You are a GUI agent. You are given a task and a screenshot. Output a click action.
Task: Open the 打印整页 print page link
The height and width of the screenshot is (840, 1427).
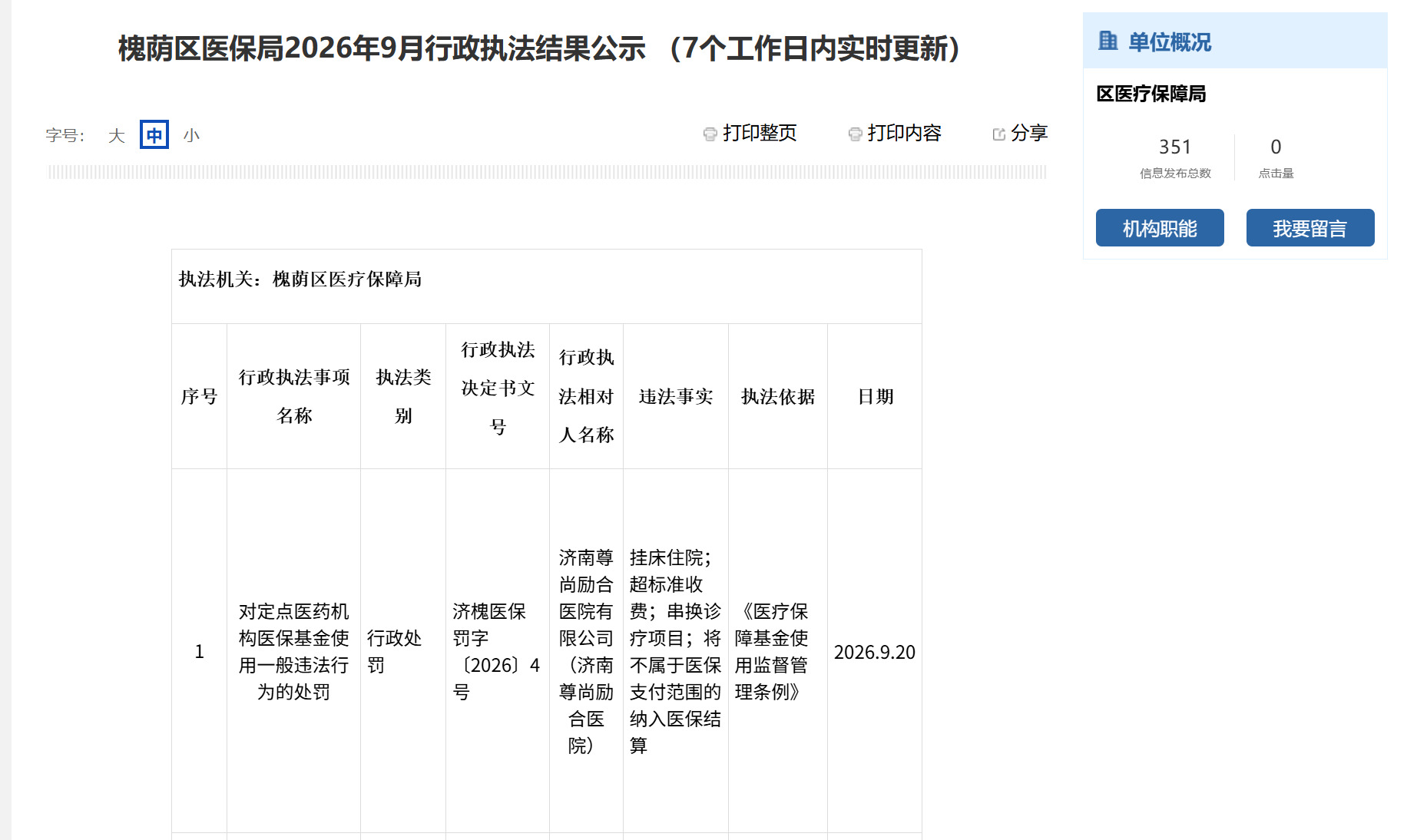coord(760,134)
